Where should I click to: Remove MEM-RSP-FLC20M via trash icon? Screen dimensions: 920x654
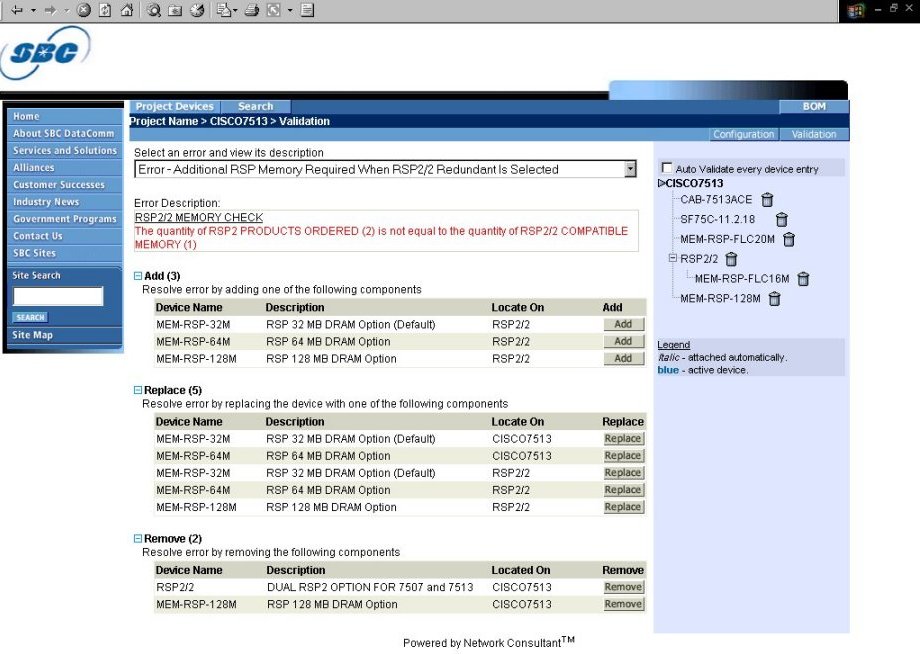pos(789,239)
